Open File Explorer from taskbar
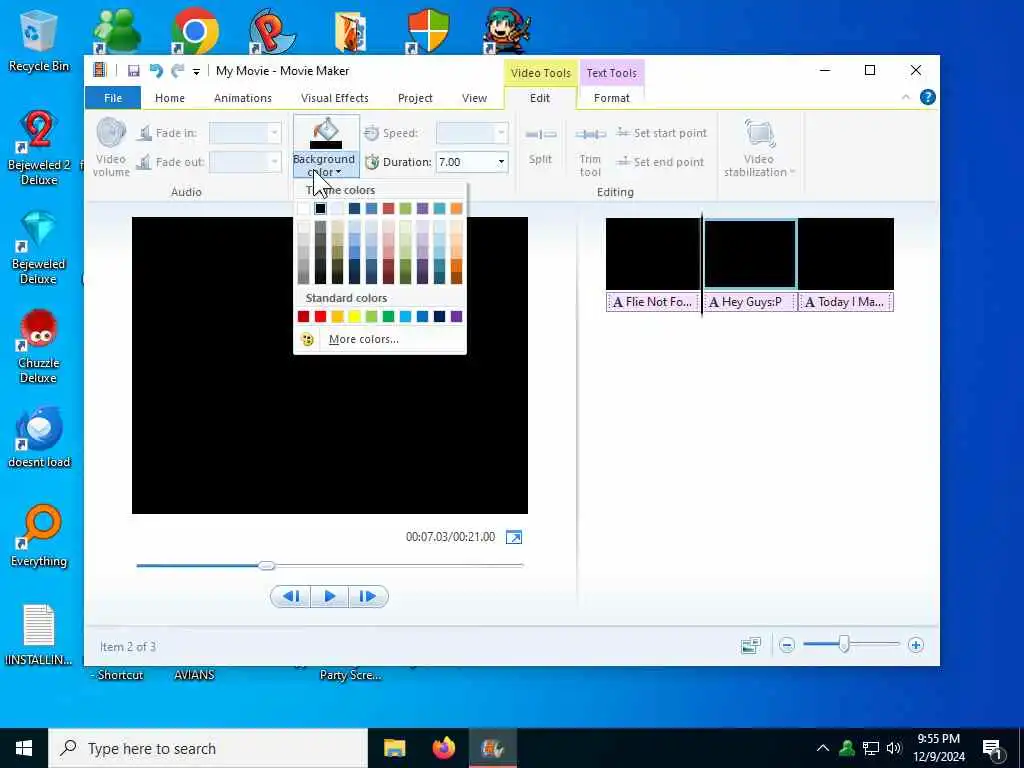 pyautogui.click(x=394, y=748)
